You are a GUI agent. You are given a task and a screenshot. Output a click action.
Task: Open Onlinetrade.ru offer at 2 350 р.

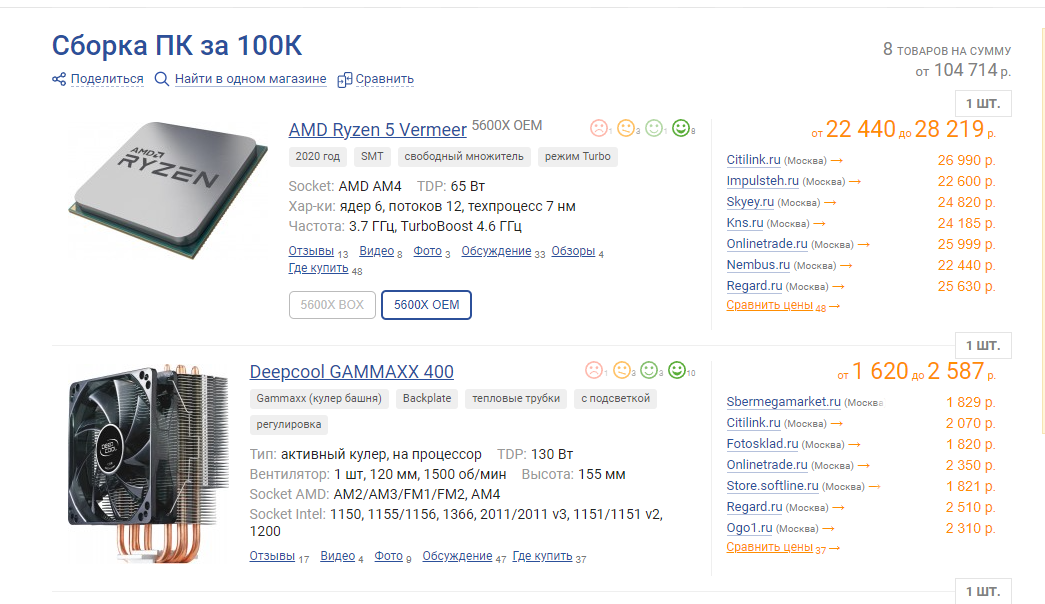pyautogui.click(x=767, y=465)
